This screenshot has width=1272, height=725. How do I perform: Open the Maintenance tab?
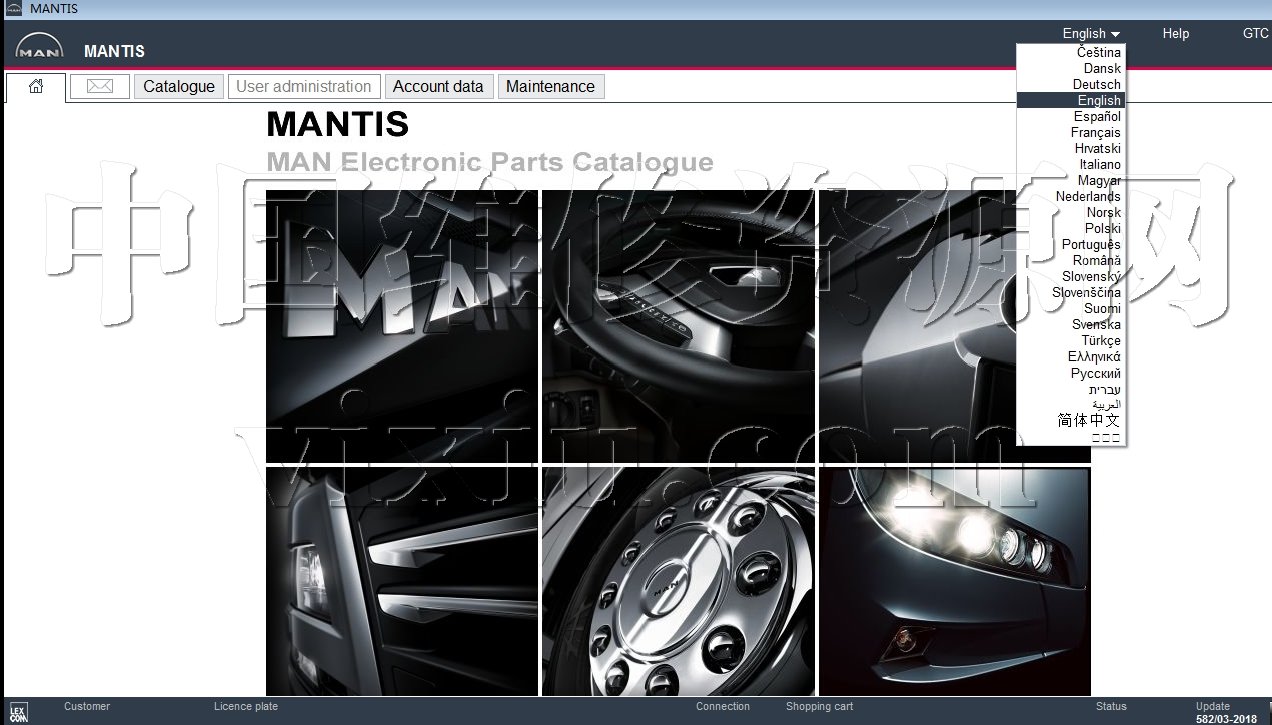550,87
